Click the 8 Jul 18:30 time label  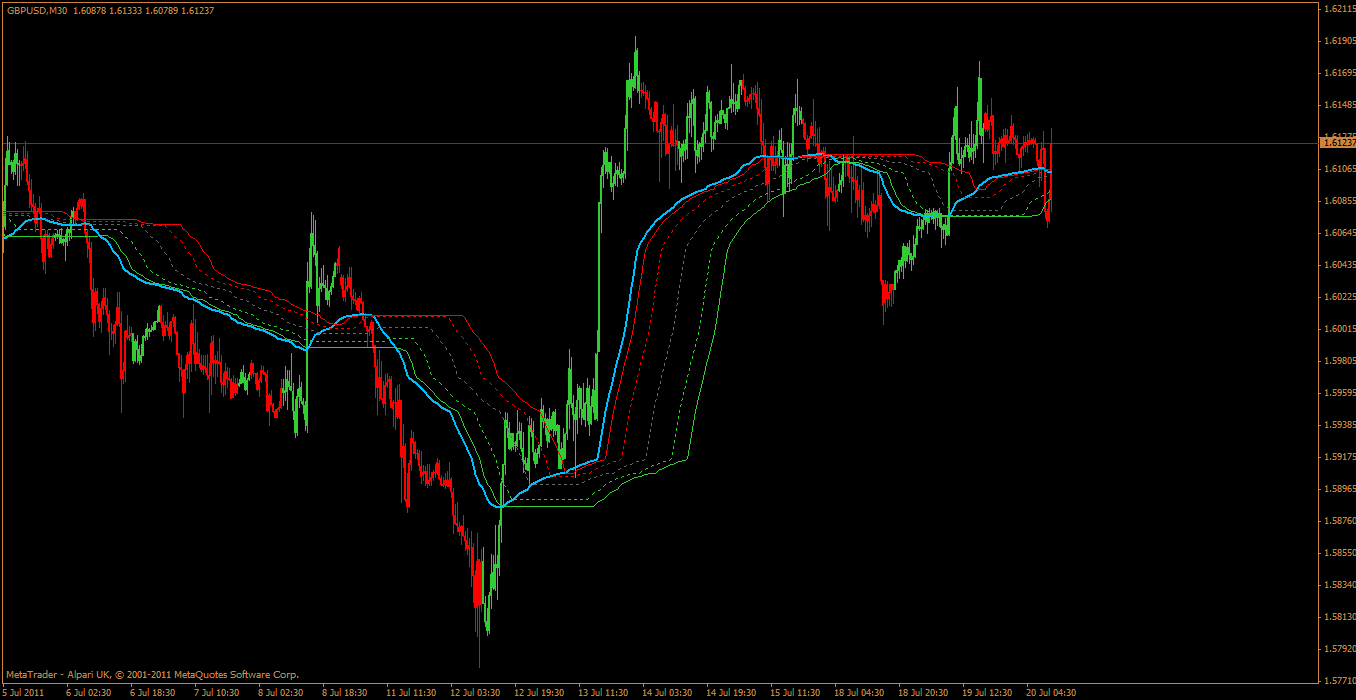345,692
